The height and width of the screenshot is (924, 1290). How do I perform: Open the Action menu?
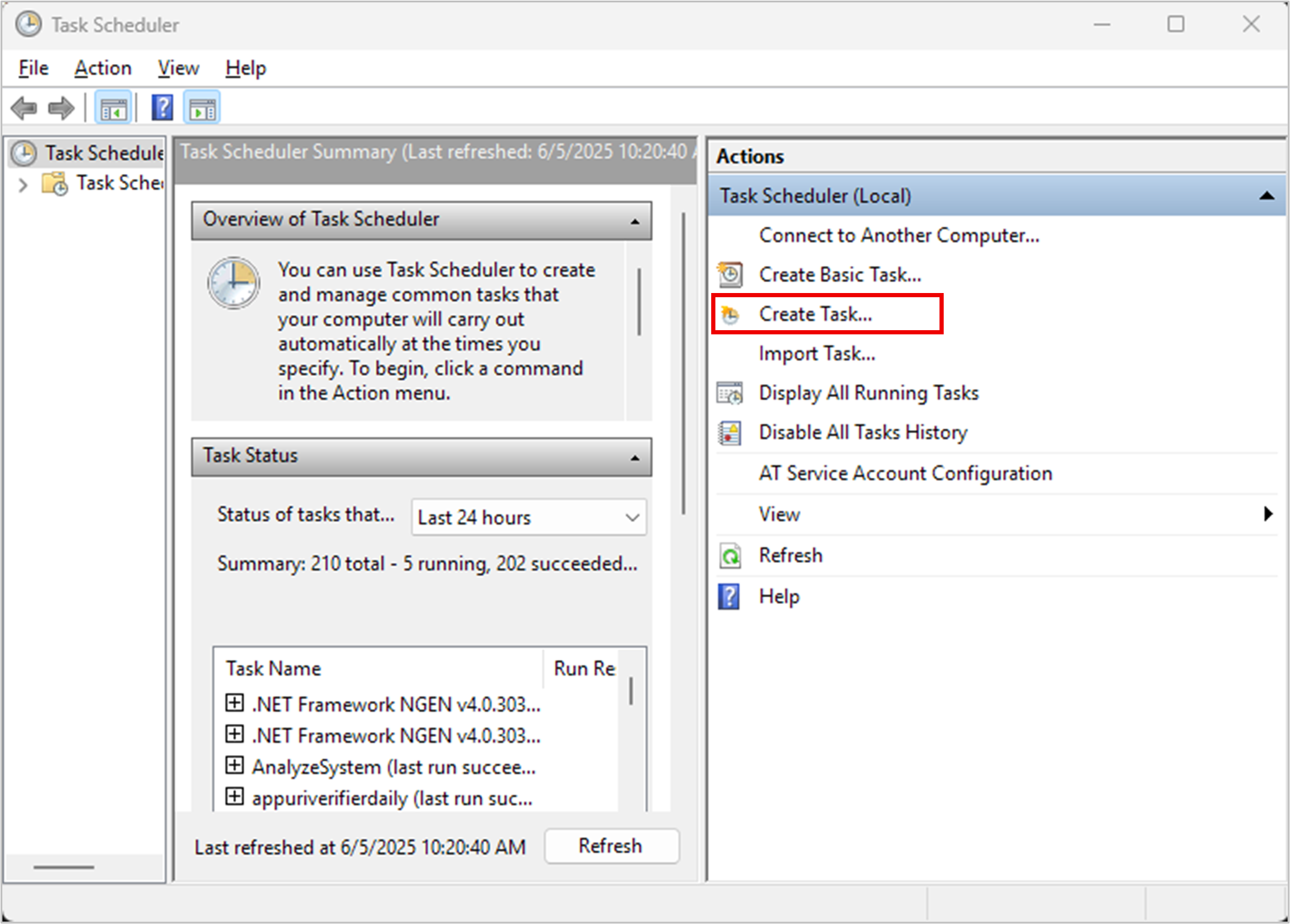pyautogui.click(x=102, y=68)
